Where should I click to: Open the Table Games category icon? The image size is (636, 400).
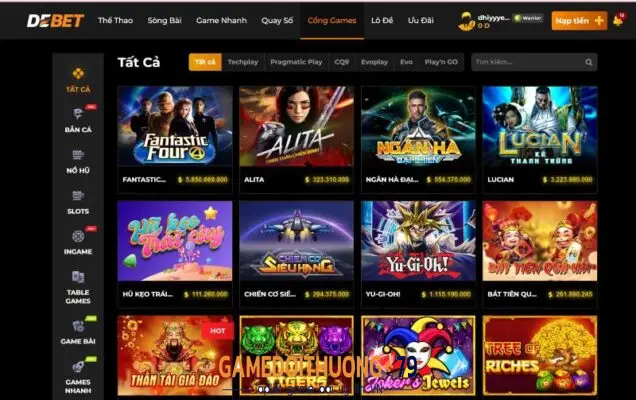pos(78,277)
